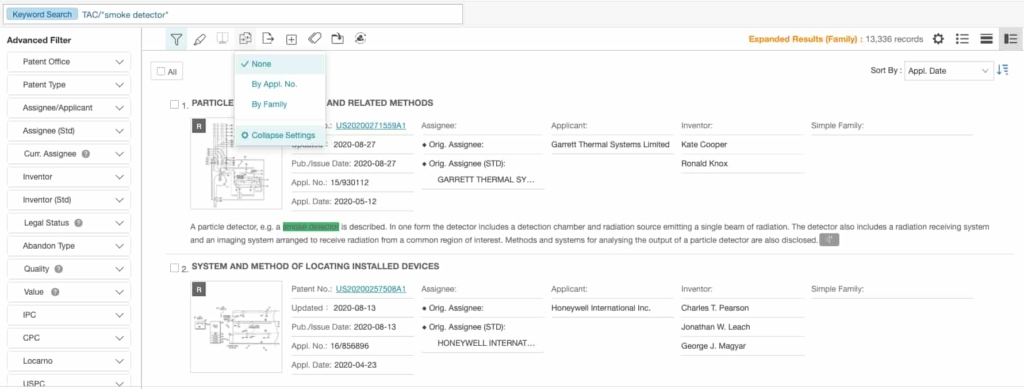Expand the Legal Status filter
1024x389 pixels.
pyautogui.click(x=69, y=223)
